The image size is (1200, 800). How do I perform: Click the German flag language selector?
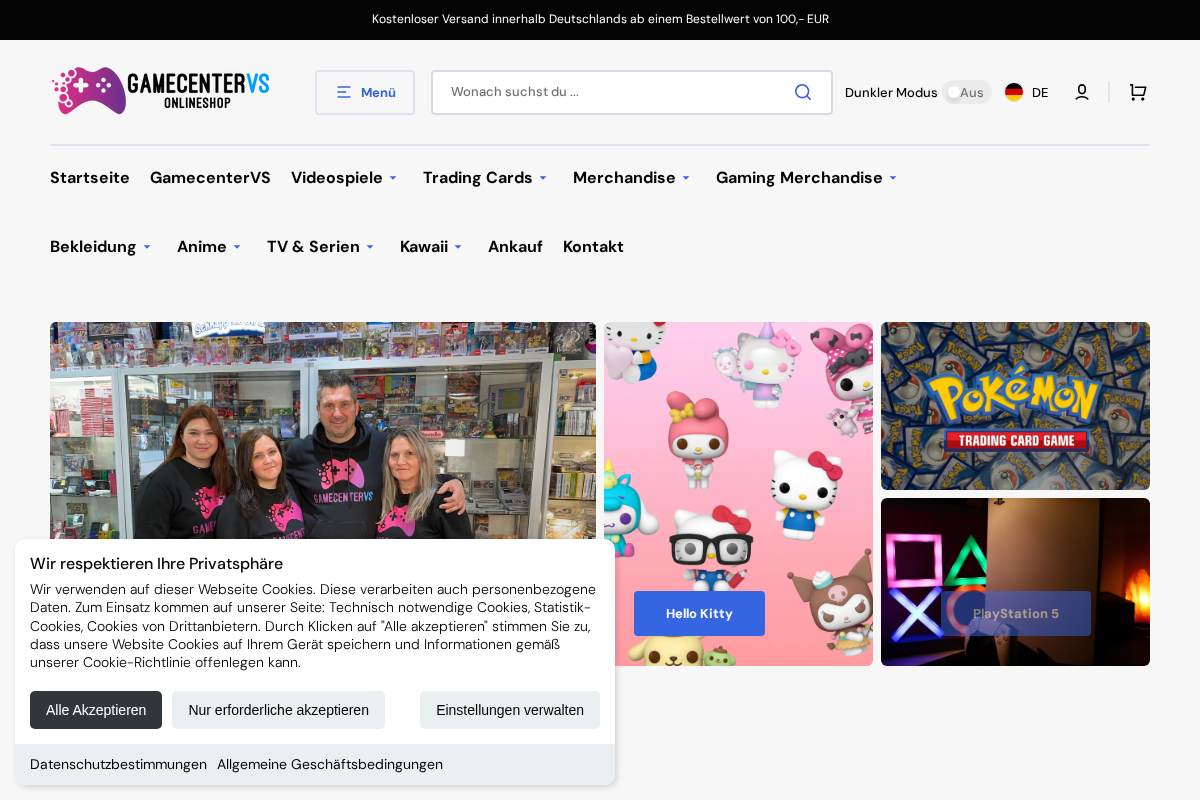coord(1012,91)
